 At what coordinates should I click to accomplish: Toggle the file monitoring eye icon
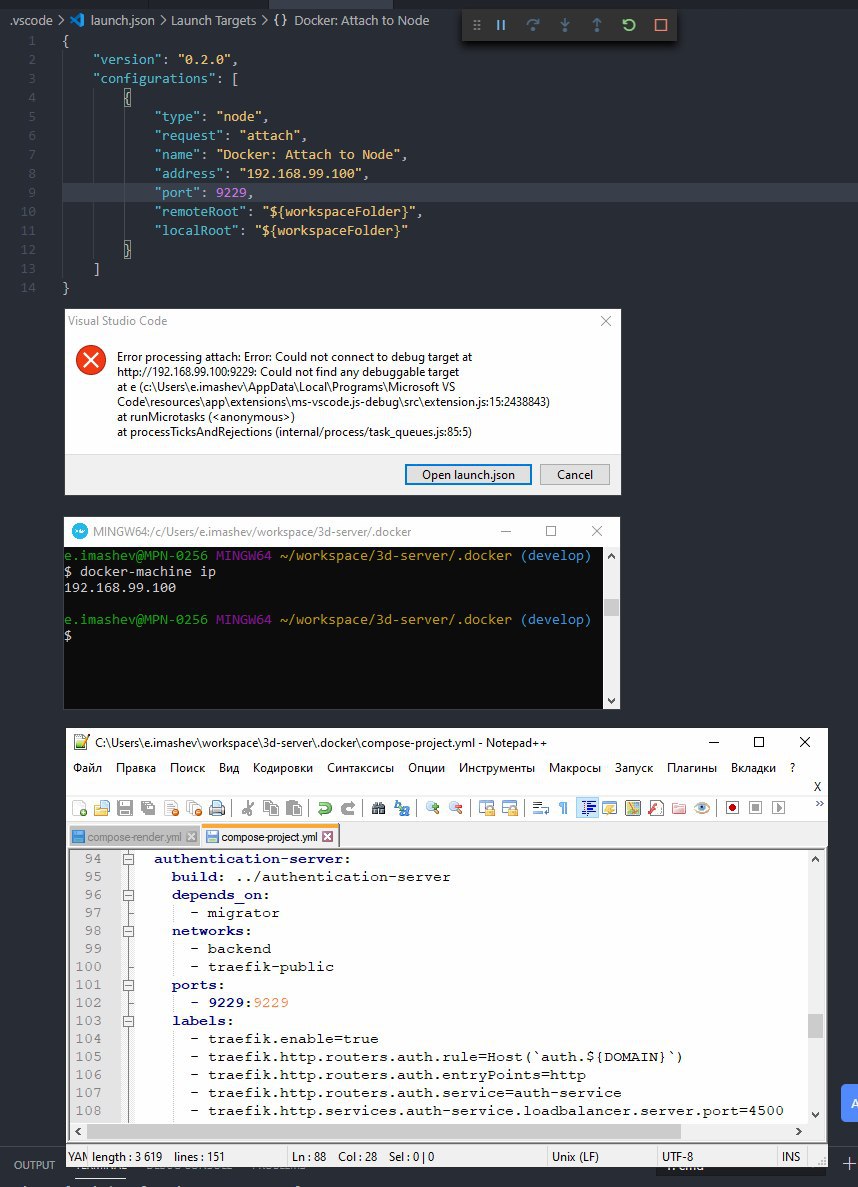pyautogui.click(x=702, y=808)
